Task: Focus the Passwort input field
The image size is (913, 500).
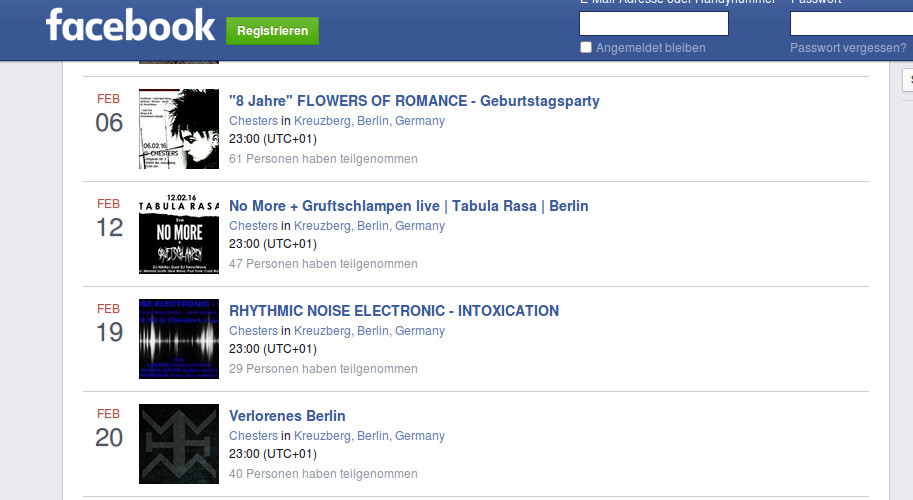Action: coord(851,24)
